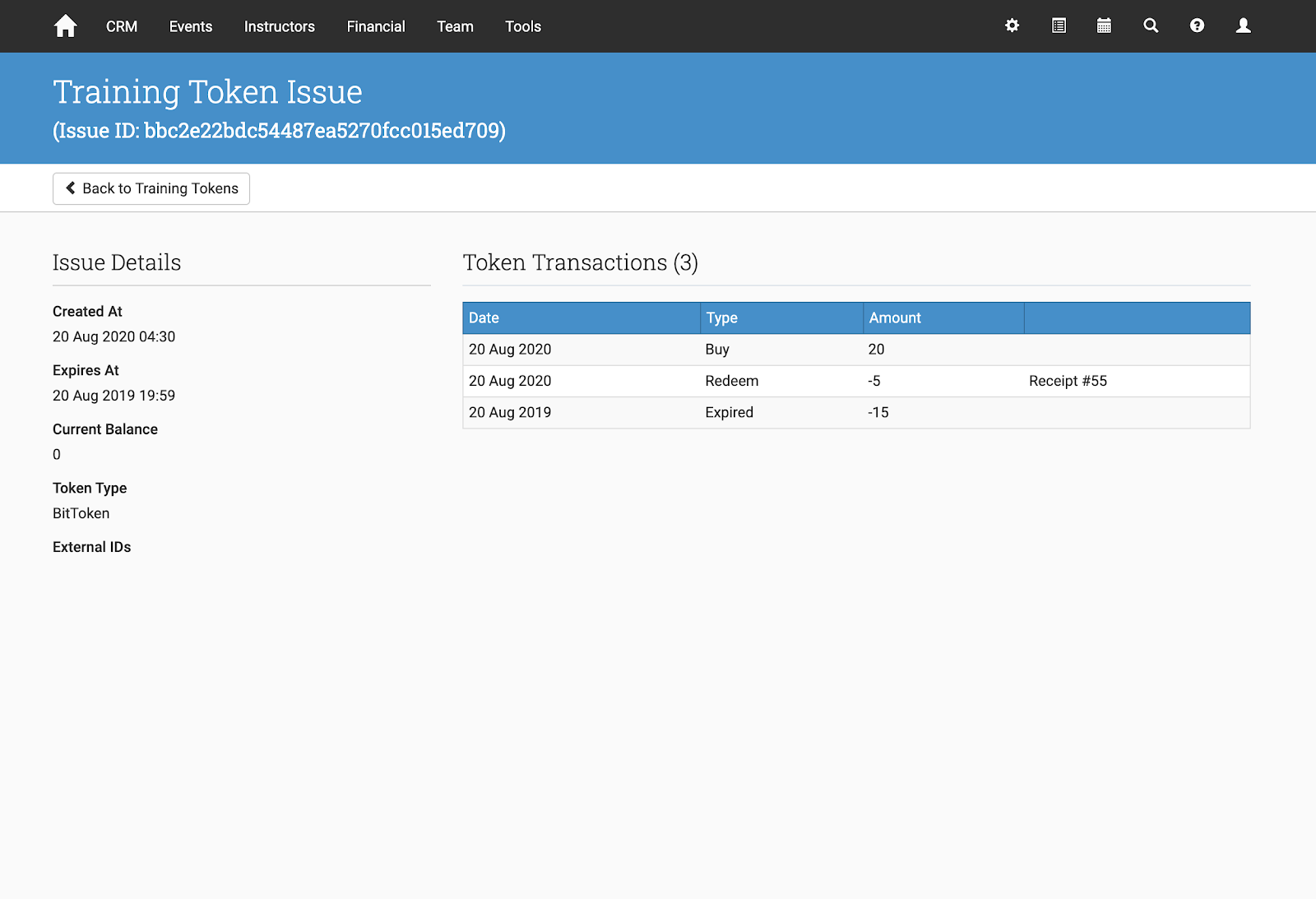
Task: Click the amount -5 cell
Action: point(943,381)
